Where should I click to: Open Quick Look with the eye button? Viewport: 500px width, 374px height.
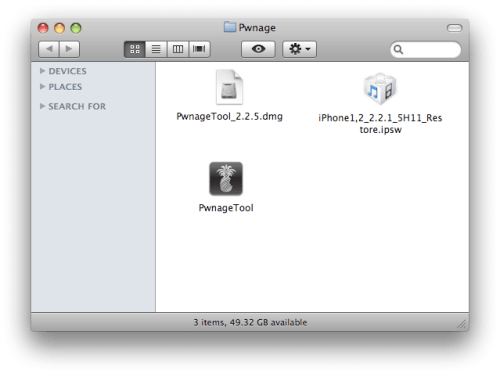tap(258, 49)
